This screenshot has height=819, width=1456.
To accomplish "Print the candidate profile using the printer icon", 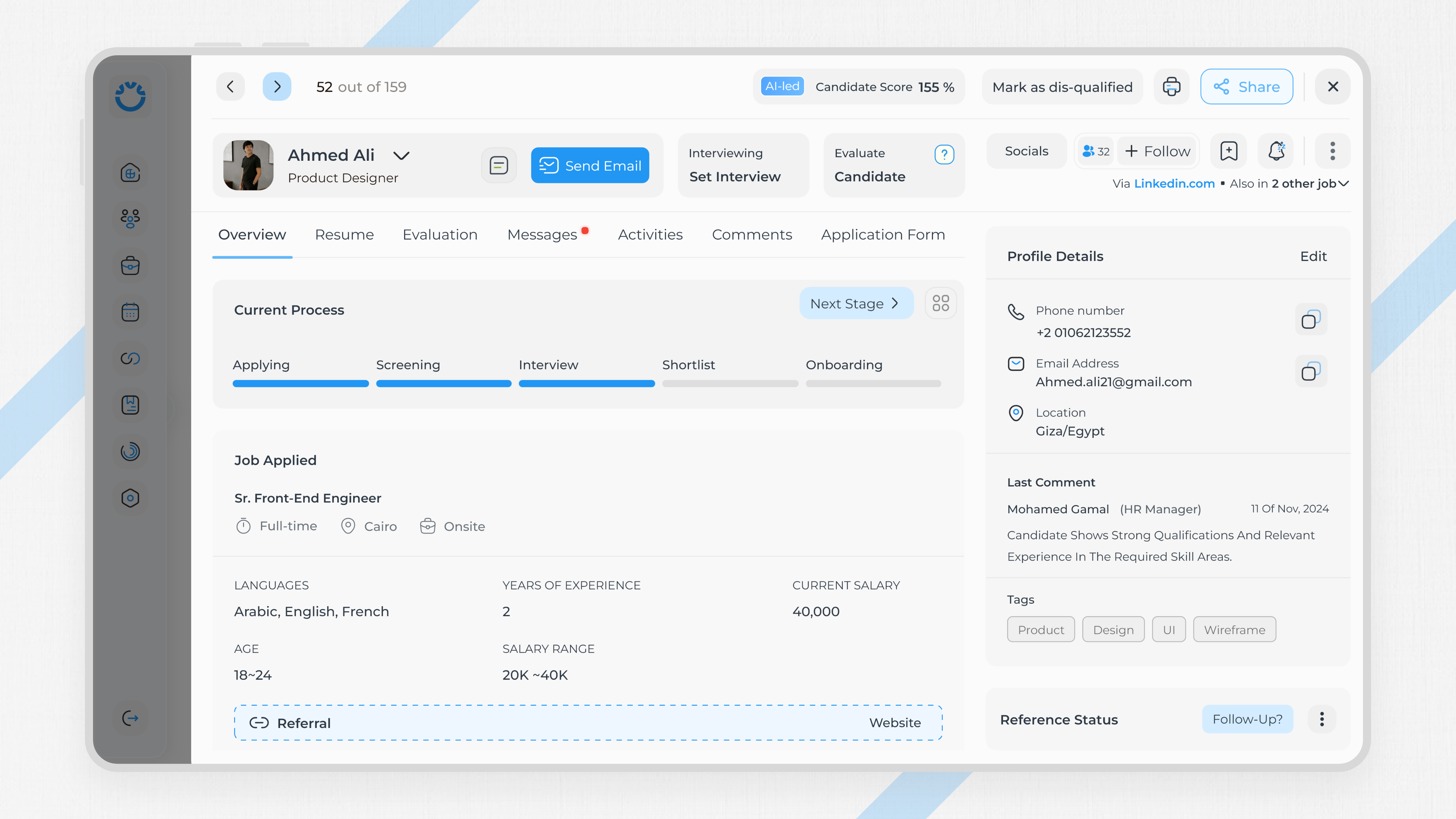I will pos(1171,87).
